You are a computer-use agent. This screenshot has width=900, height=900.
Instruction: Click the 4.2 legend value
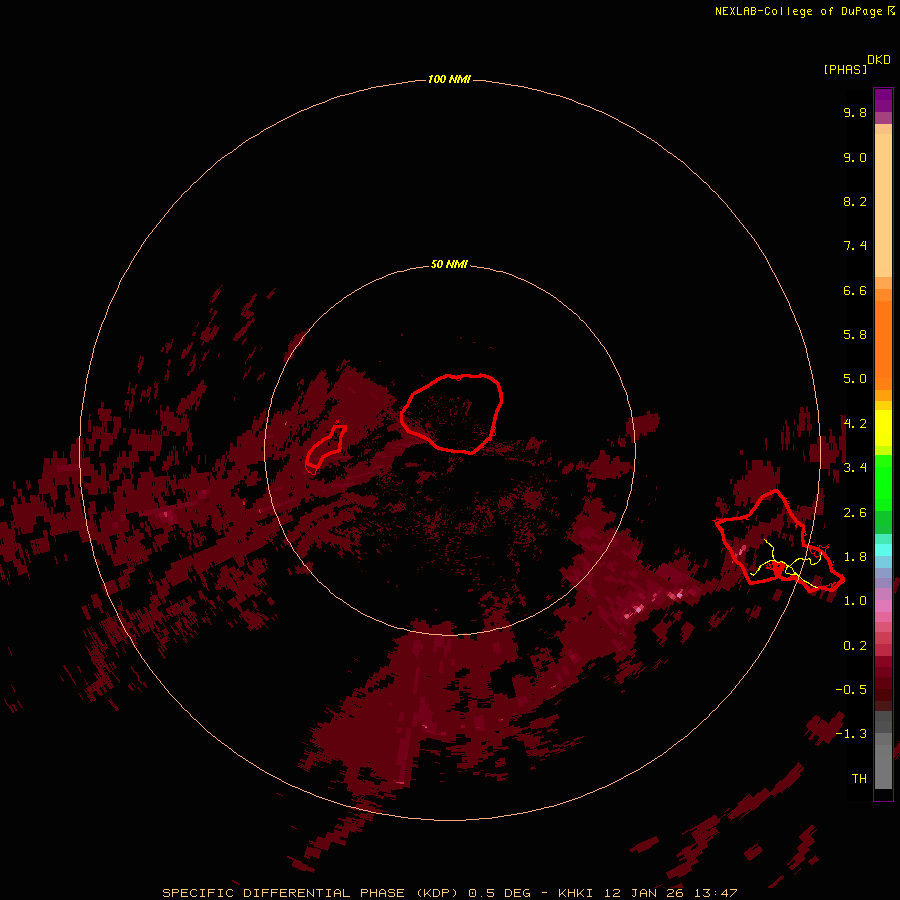point(855,424)
